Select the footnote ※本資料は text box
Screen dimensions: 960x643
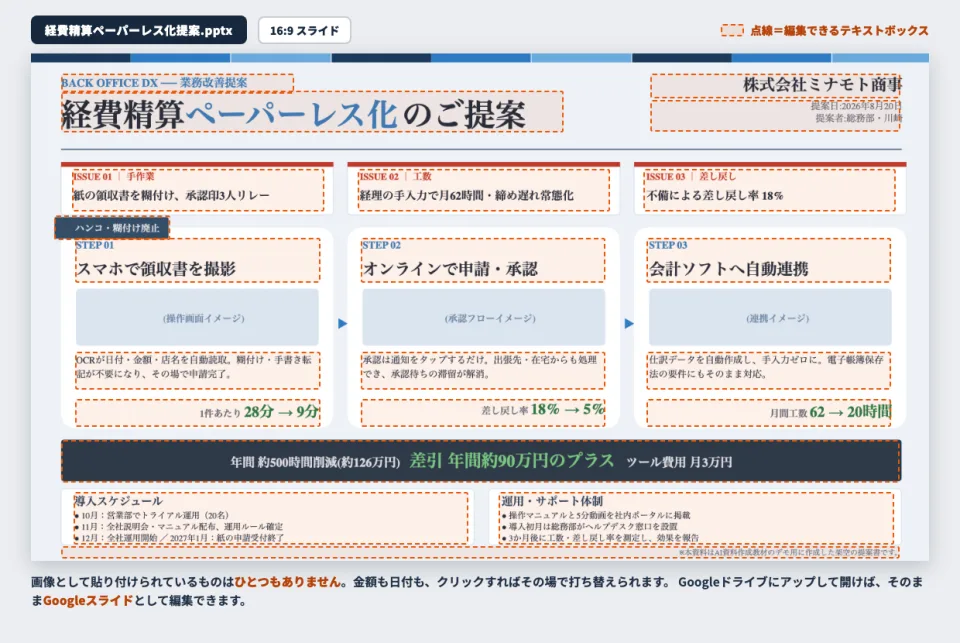[481, 552]
